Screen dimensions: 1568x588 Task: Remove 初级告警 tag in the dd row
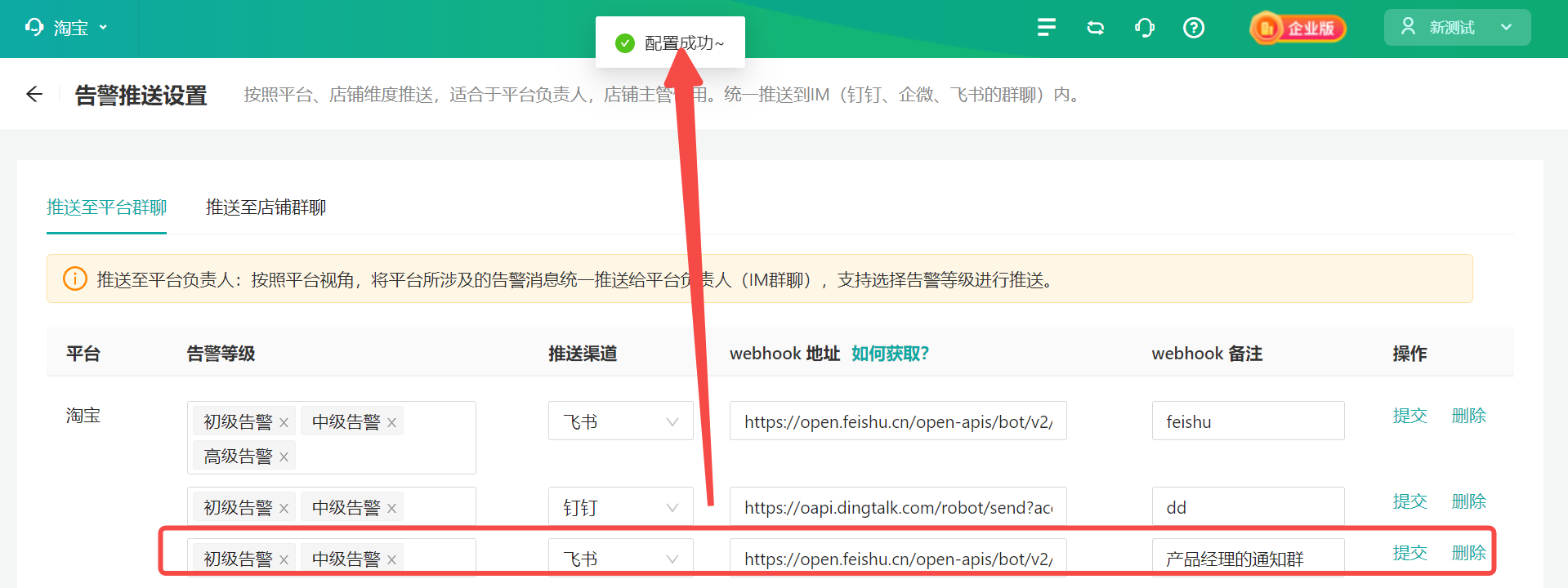click(284, 508)
